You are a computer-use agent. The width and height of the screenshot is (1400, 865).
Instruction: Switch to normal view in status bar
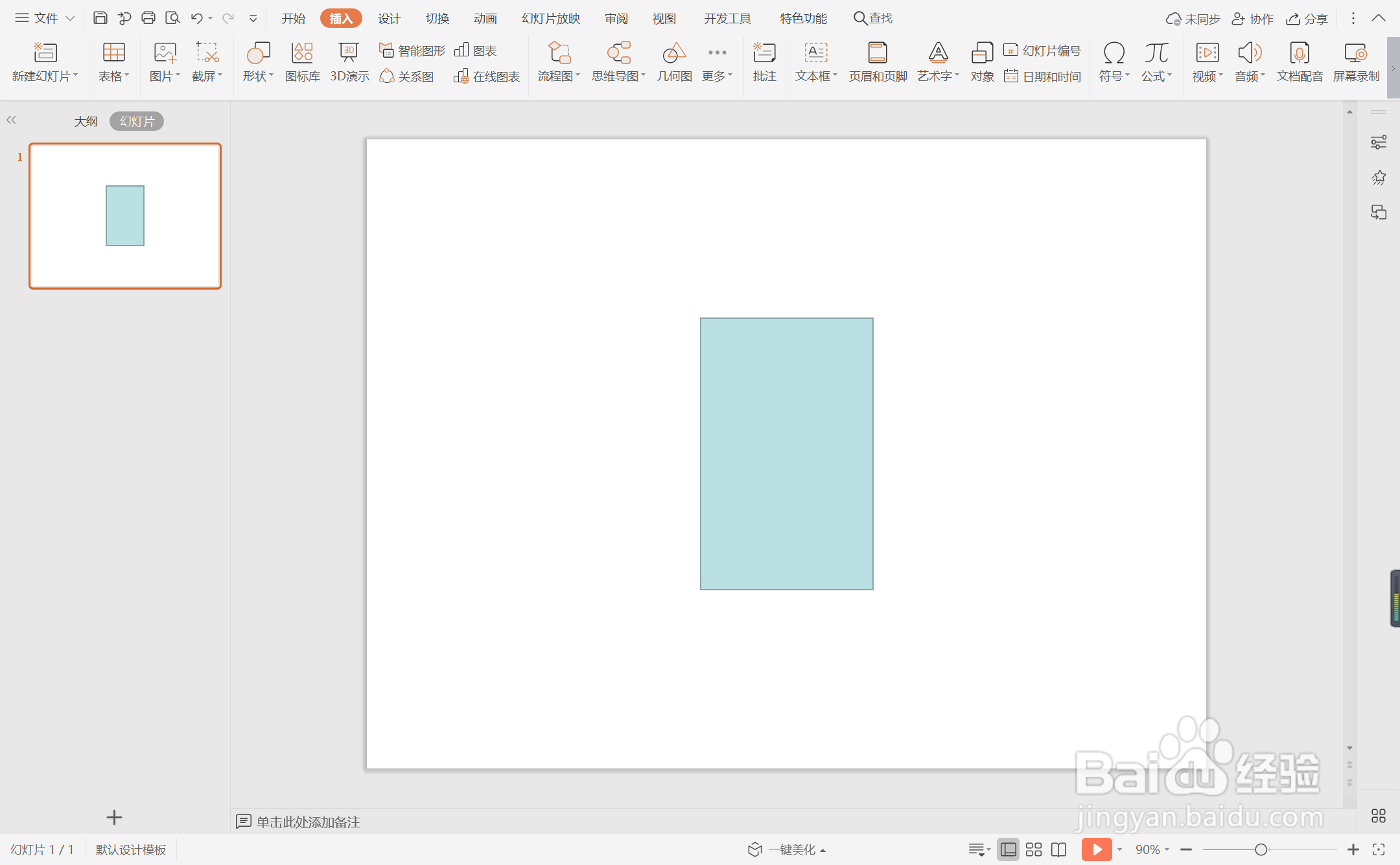1009,849
